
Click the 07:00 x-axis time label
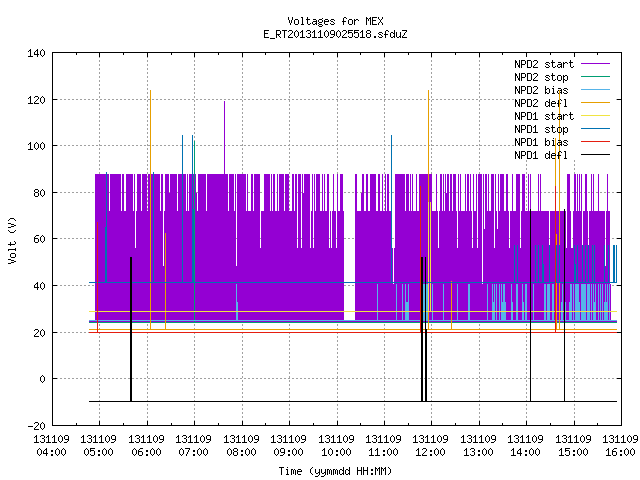(x=193, y=452)
